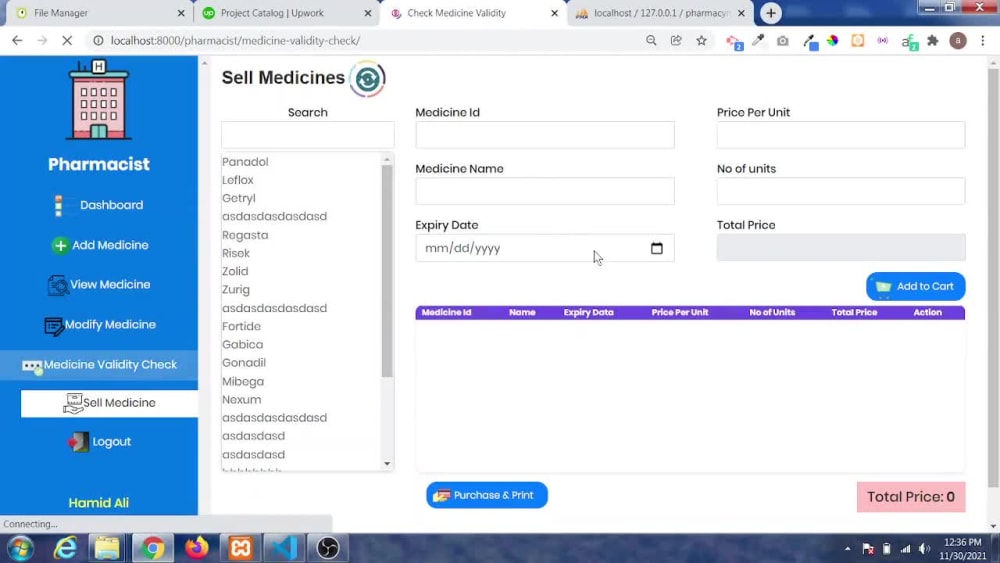
Task: Open a new browser tab
Action: [x=770, y=13]
